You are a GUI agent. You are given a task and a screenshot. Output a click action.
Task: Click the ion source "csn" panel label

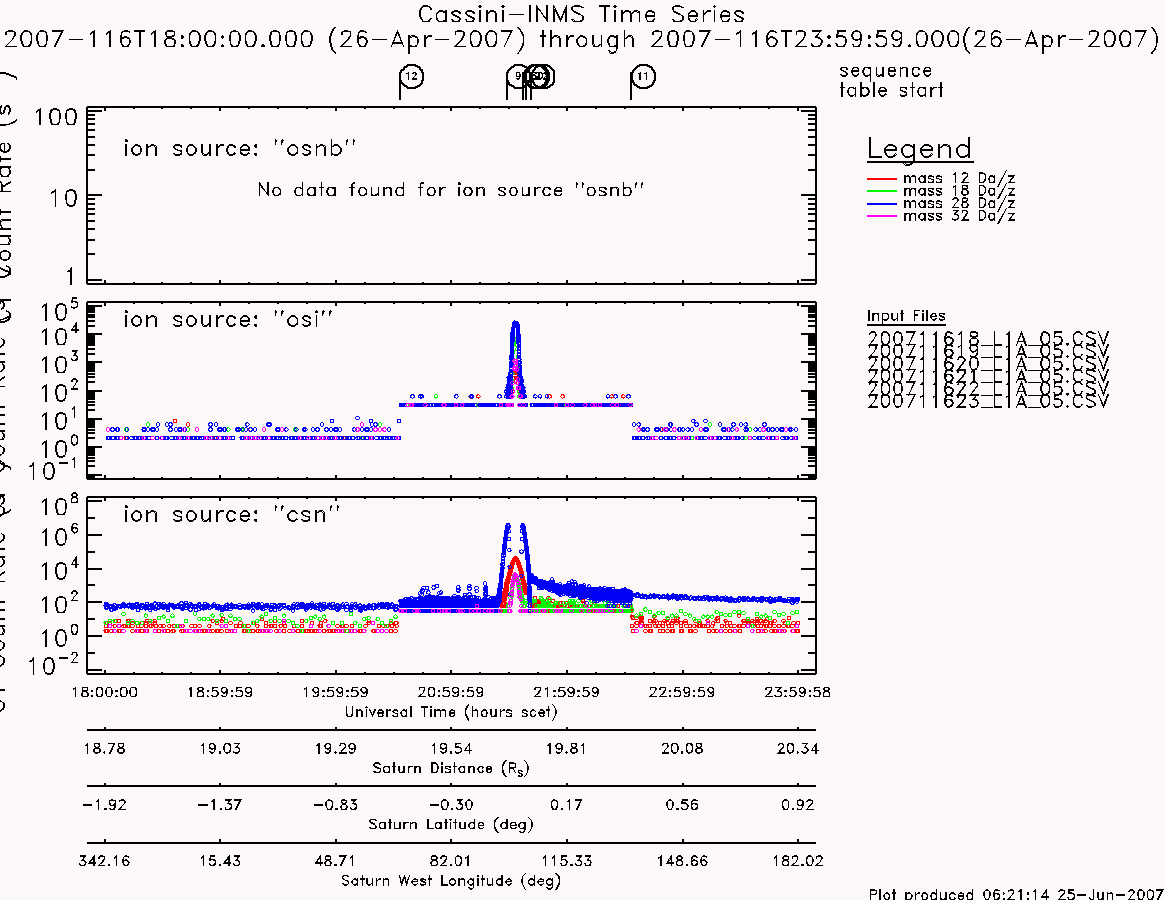click(x=231, y=514)
